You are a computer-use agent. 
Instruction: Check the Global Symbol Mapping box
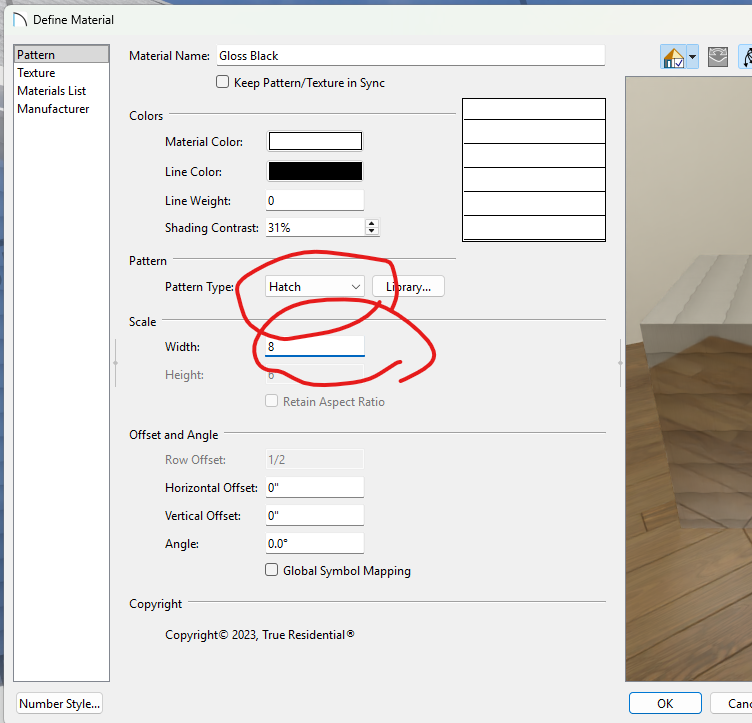click(271, 570)
